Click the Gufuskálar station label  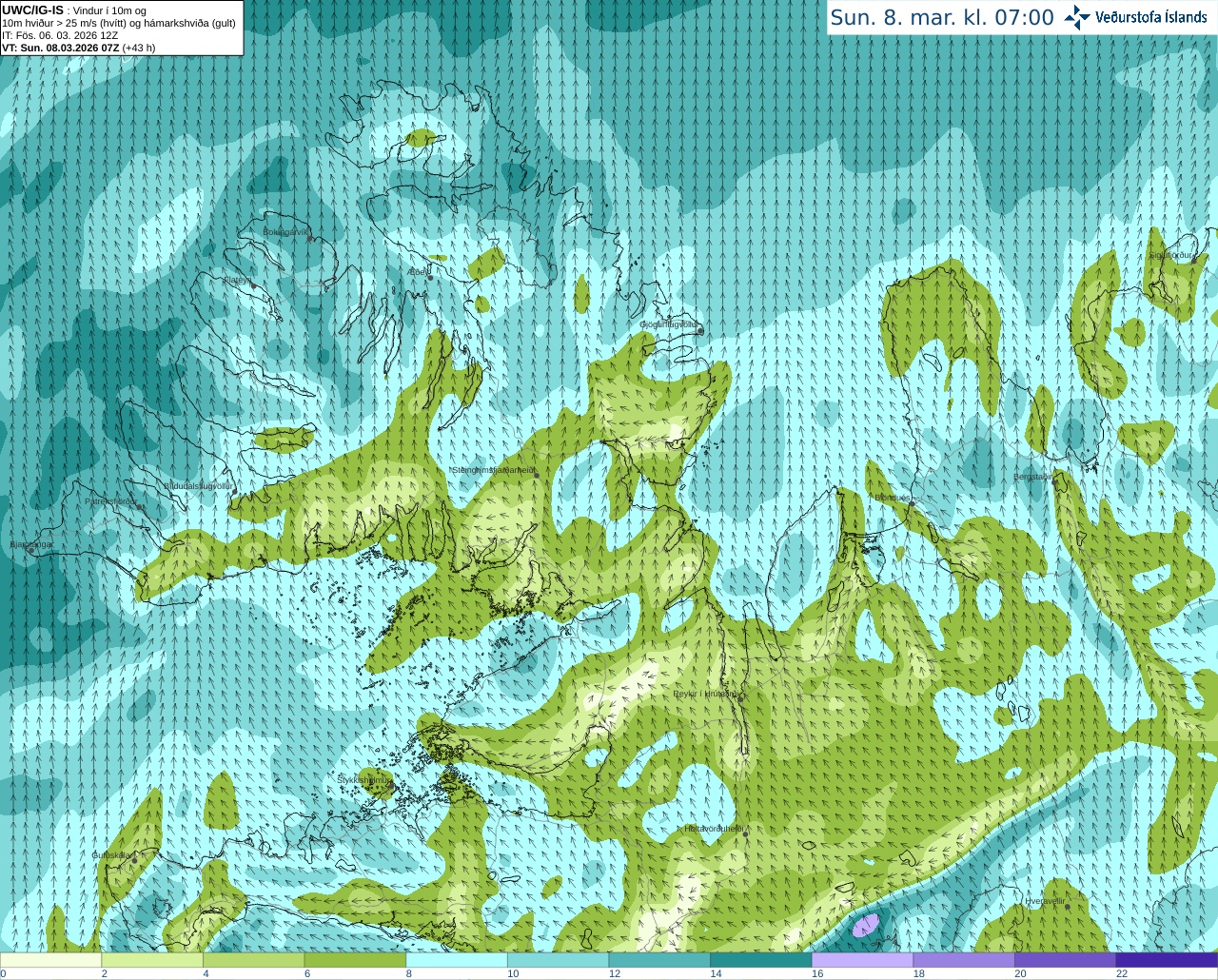112,854
